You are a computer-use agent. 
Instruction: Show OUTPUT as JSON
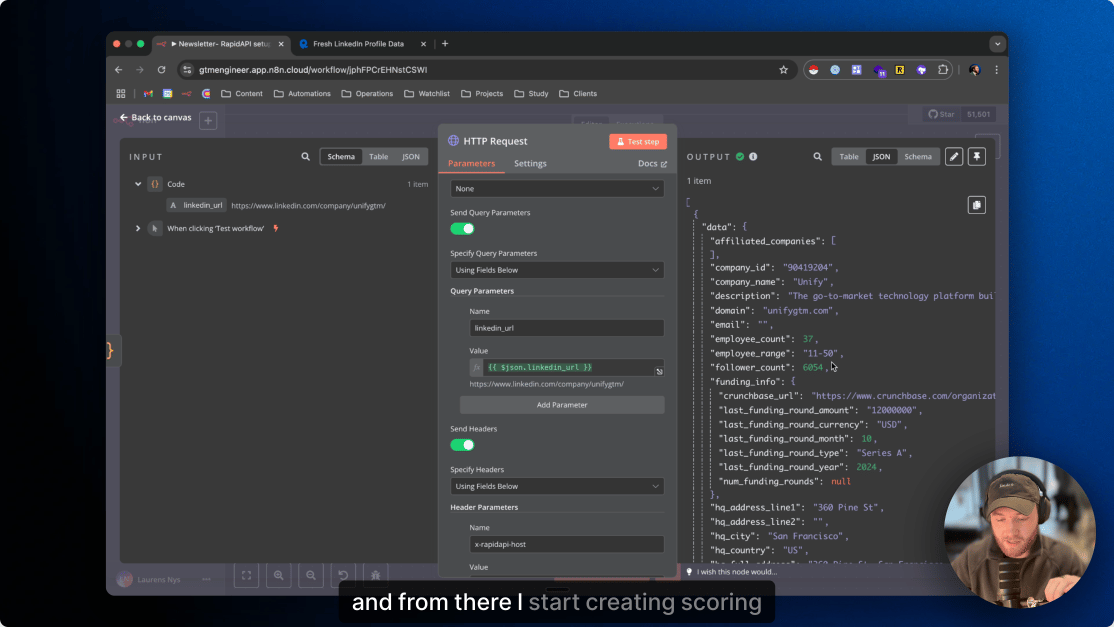pos(881,157)
